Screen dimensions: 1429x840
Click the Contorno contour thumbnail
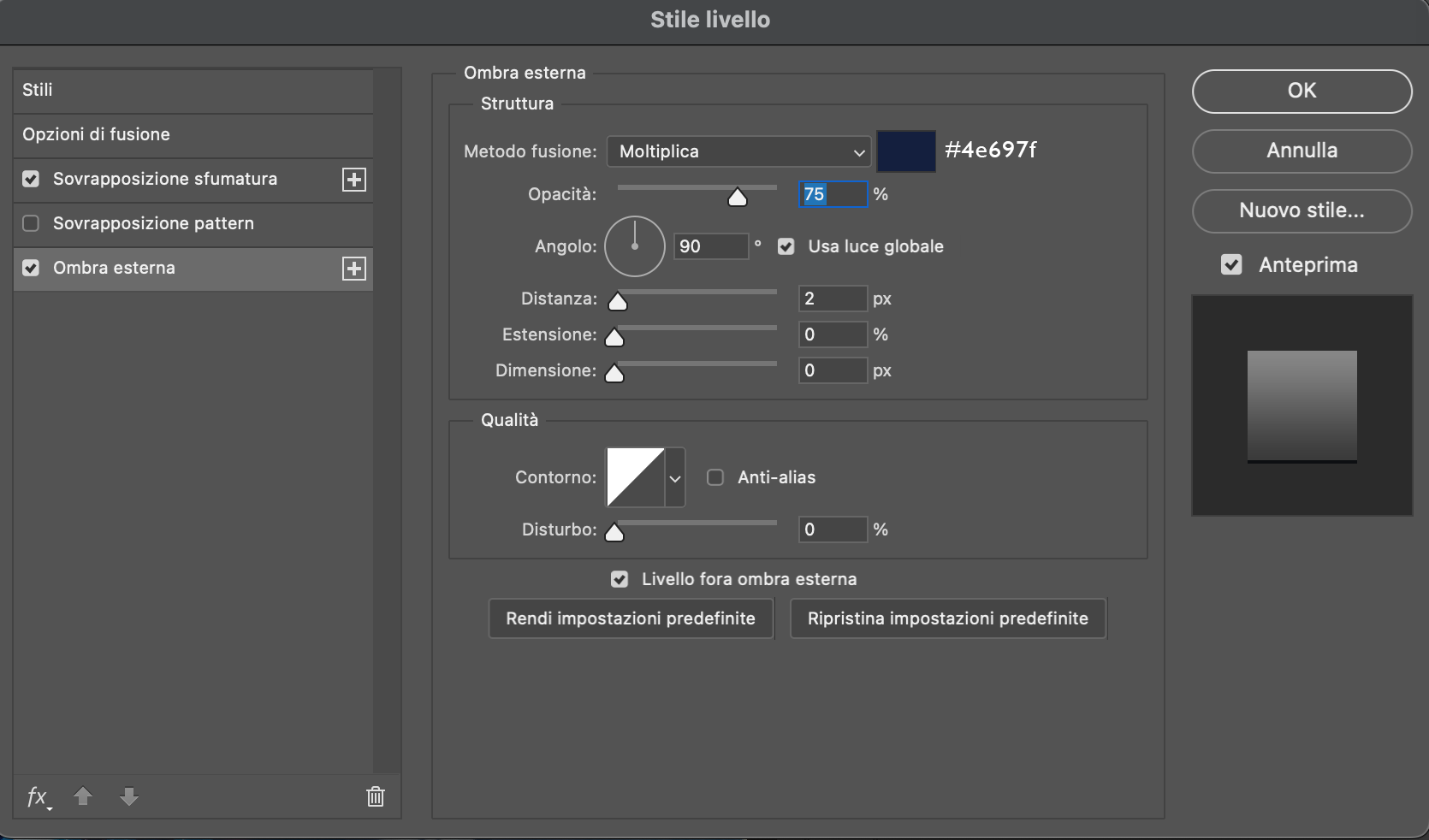tap(635, 477)
